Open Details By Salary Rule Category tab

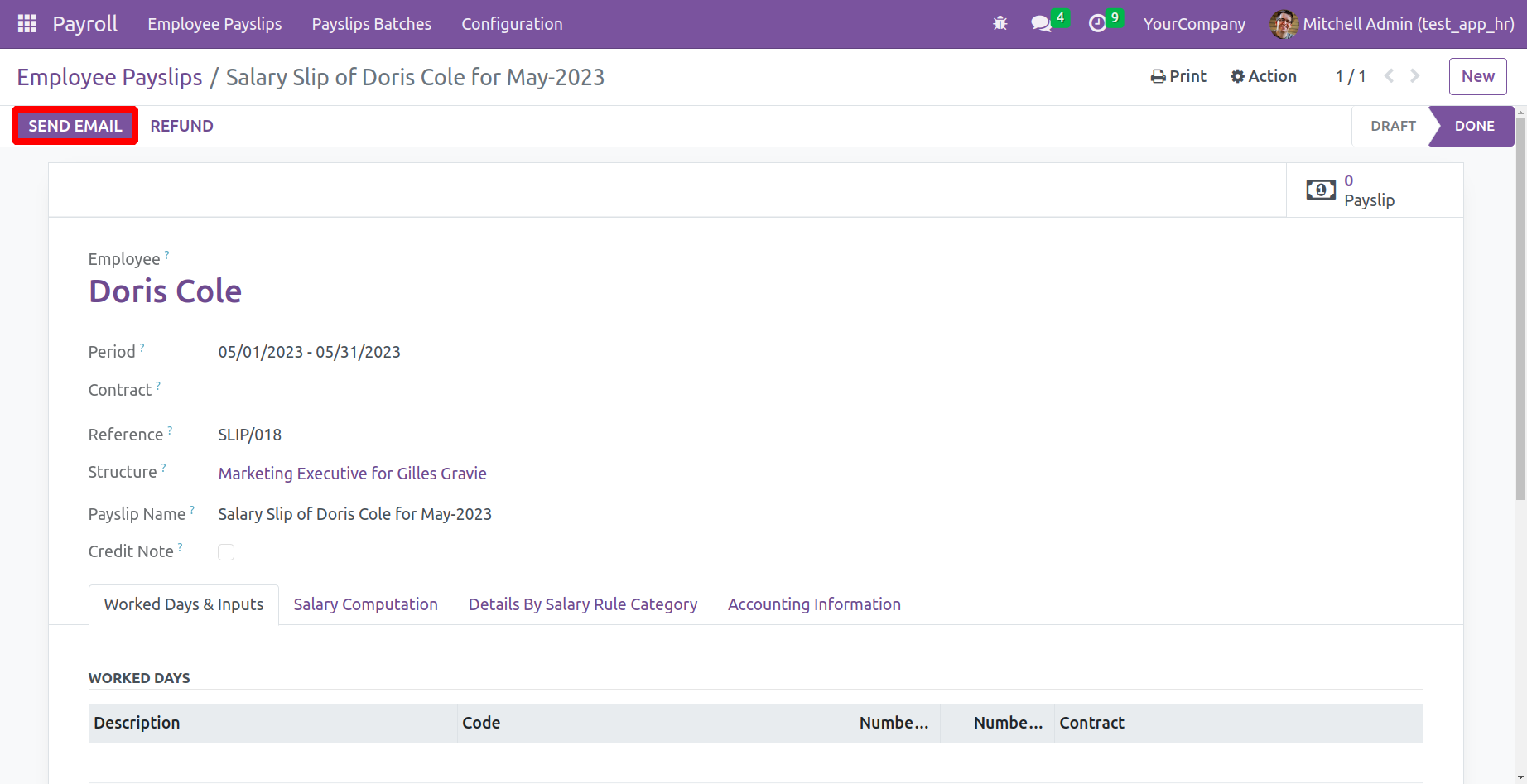point(582,604)
